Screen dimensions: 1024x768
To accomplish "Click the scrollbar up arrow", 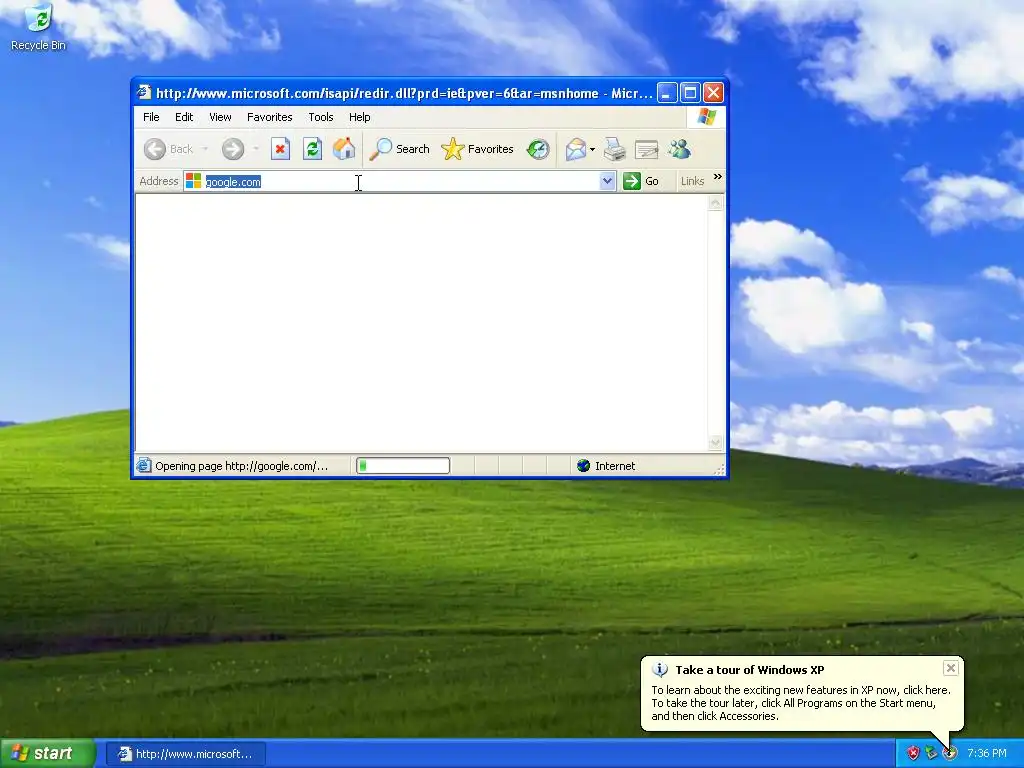I will tap(715, 204).
